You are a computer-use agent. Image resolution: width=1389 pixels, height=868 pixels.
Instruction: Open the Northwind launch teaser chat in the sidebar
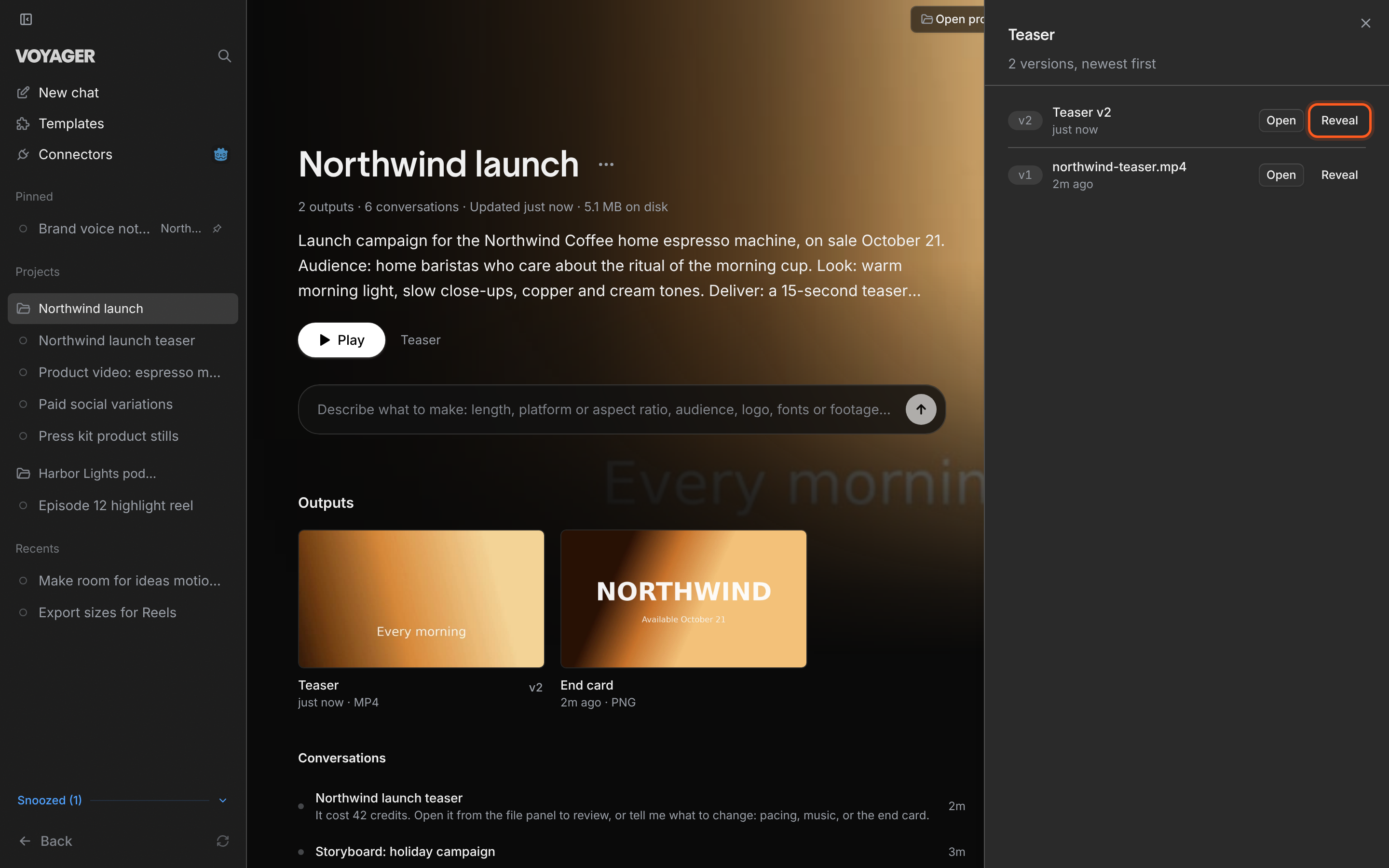tap(123, 340)
